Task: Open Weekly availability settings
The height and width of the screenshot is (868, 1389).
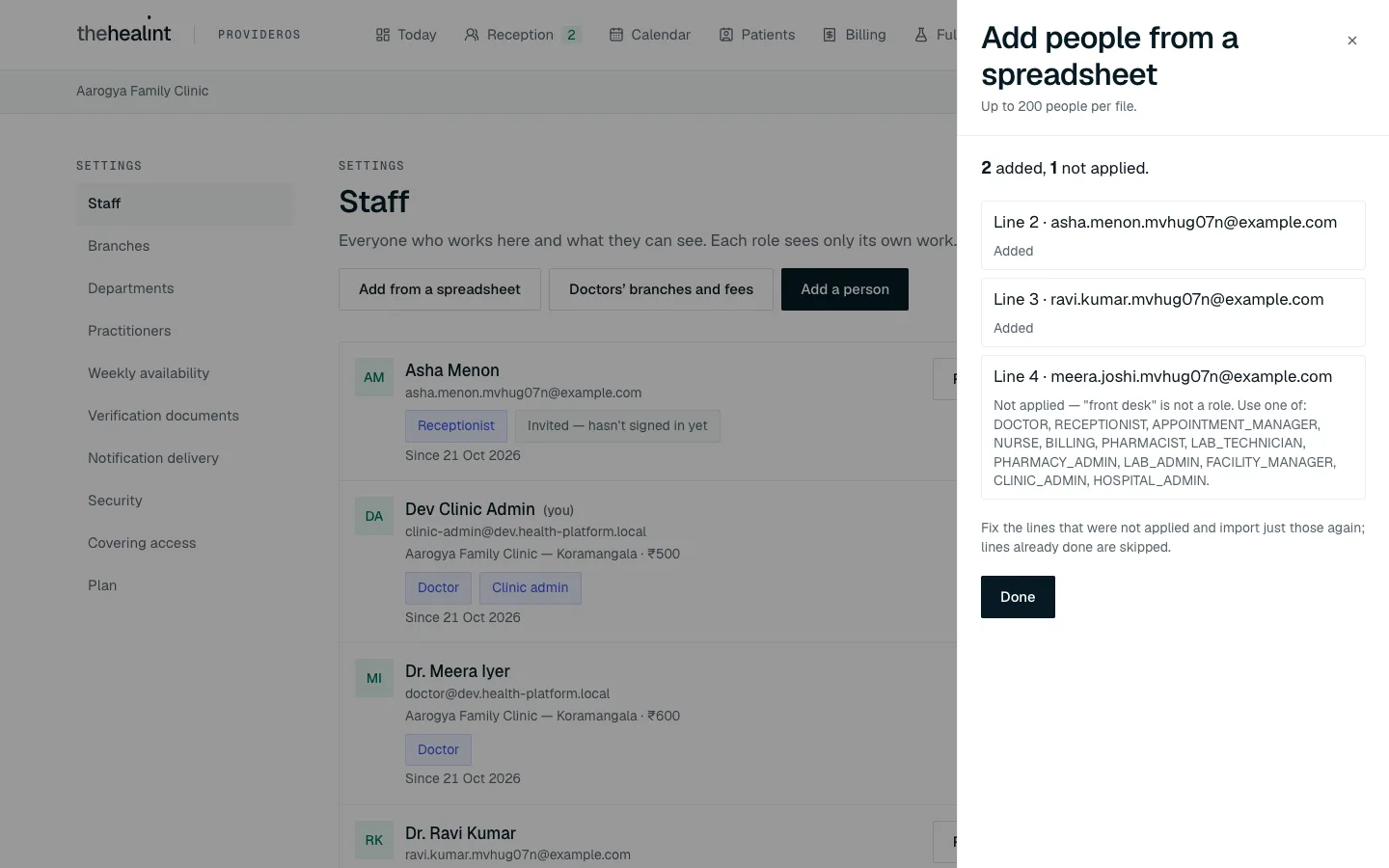Action: tap(185, 373)
